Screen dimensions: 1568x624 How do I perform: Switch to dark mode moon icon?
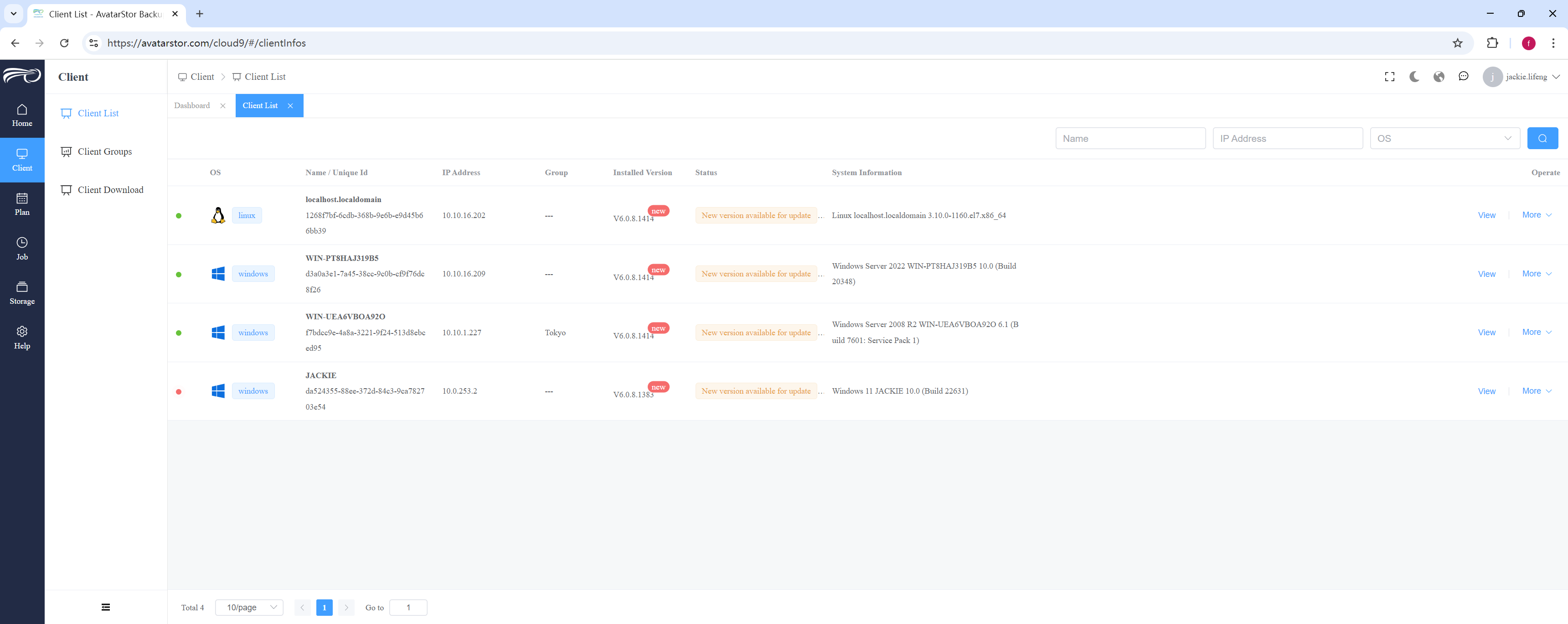tap(1414, 77)
